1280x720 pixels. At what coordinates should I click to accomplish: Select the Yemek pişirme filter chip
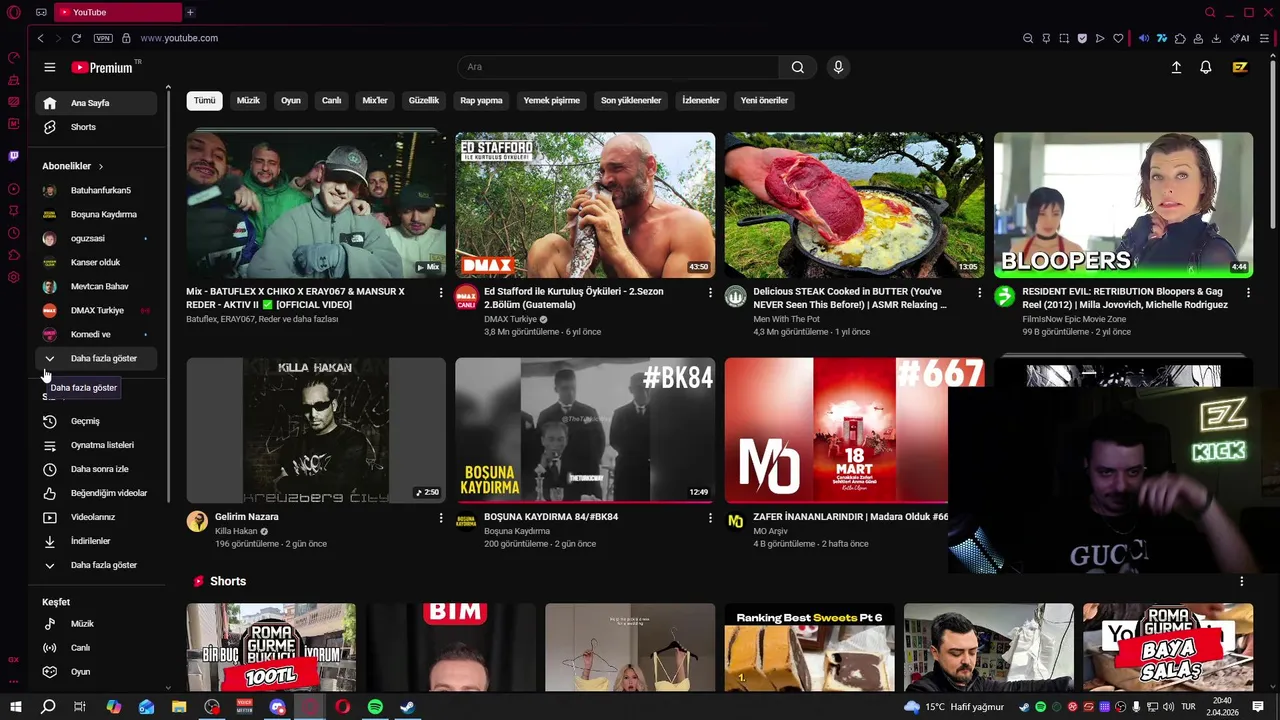pyautogui.click(x=552, y=101)
